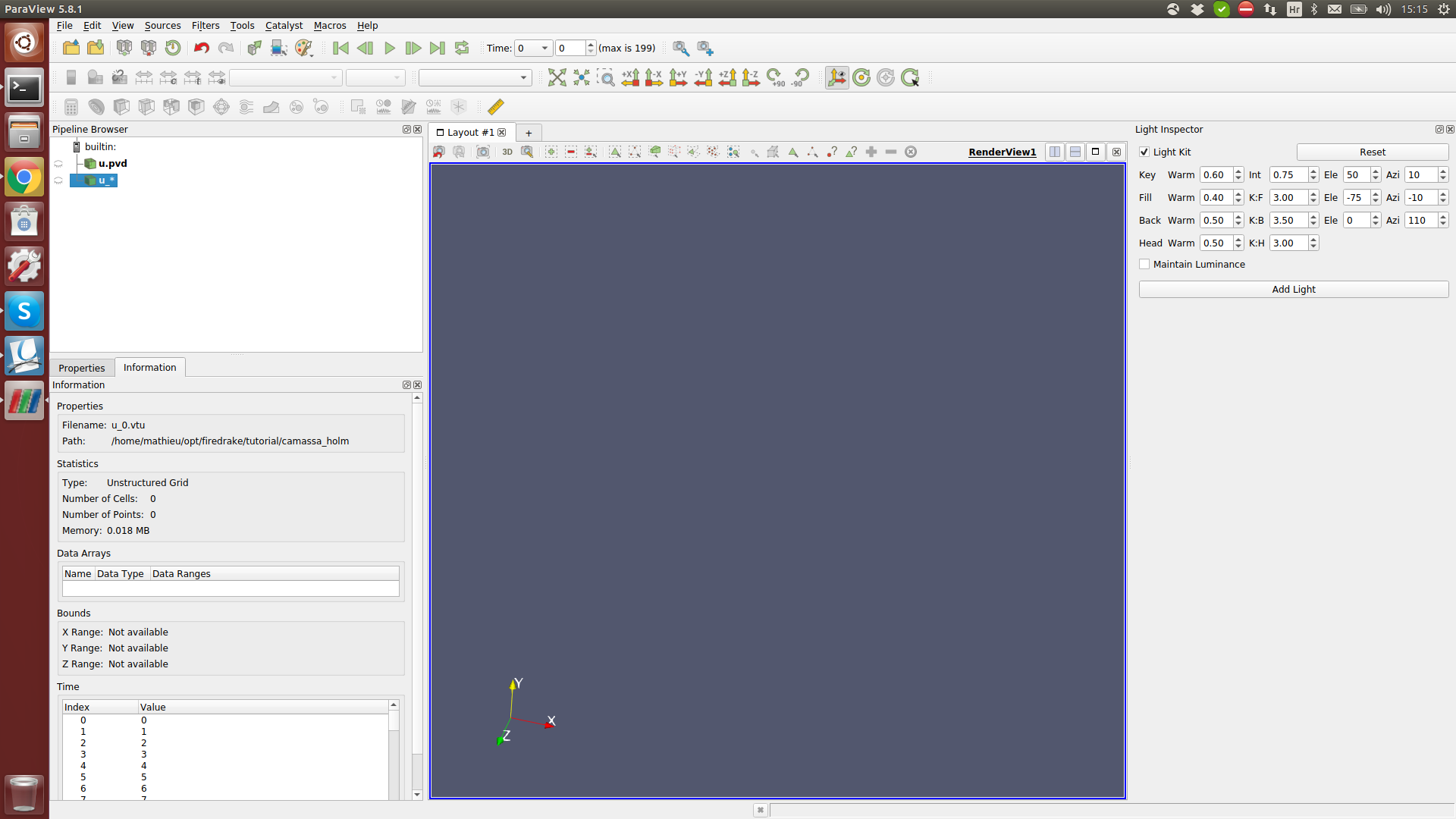Increase the Key Warm stepper value
Viewport: 1456px width, 819px height.
[x=1238, y=171]
